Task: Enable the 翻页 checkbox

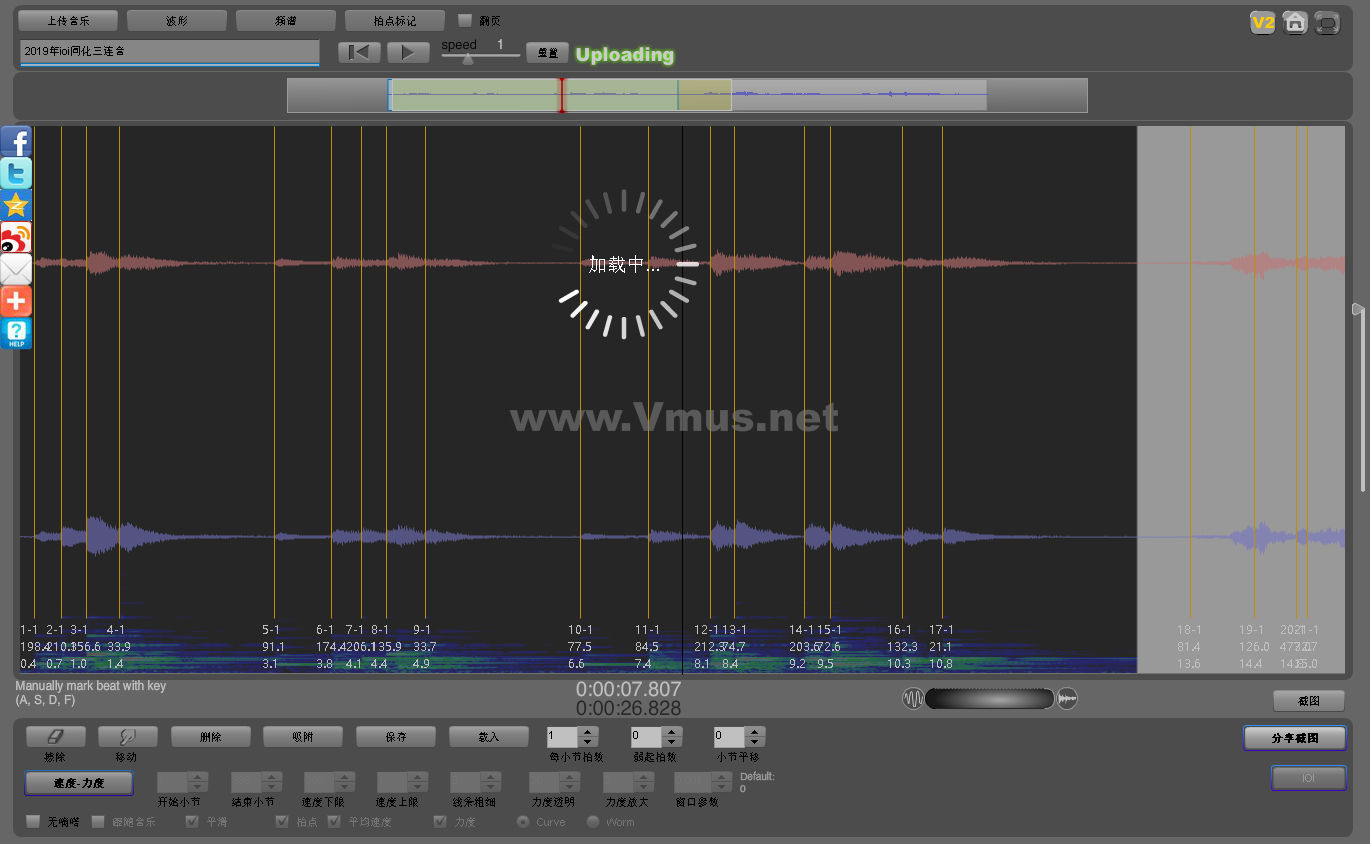Action: [464, 20]
